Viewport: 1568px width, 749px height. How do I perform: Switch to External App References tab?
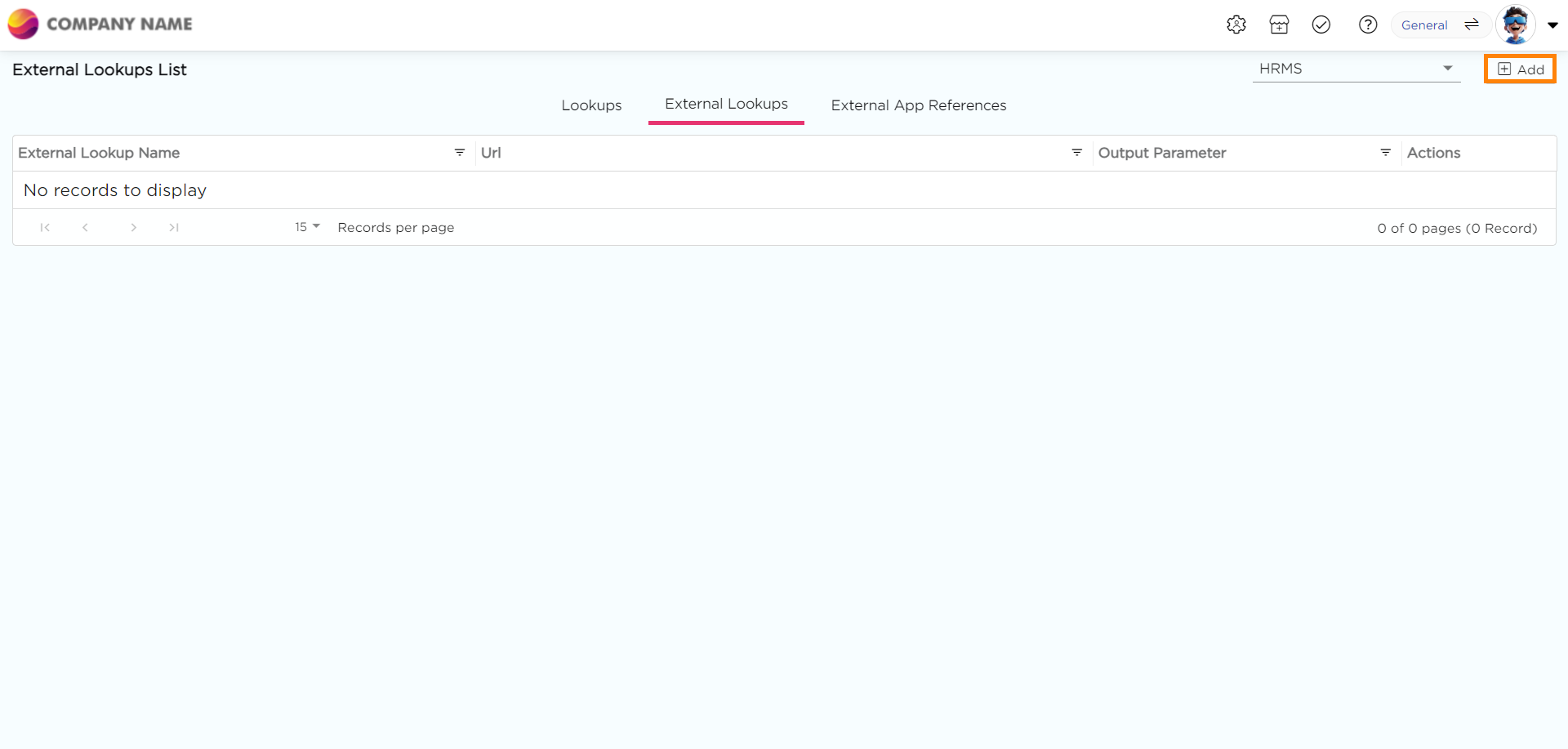point(918,105)
